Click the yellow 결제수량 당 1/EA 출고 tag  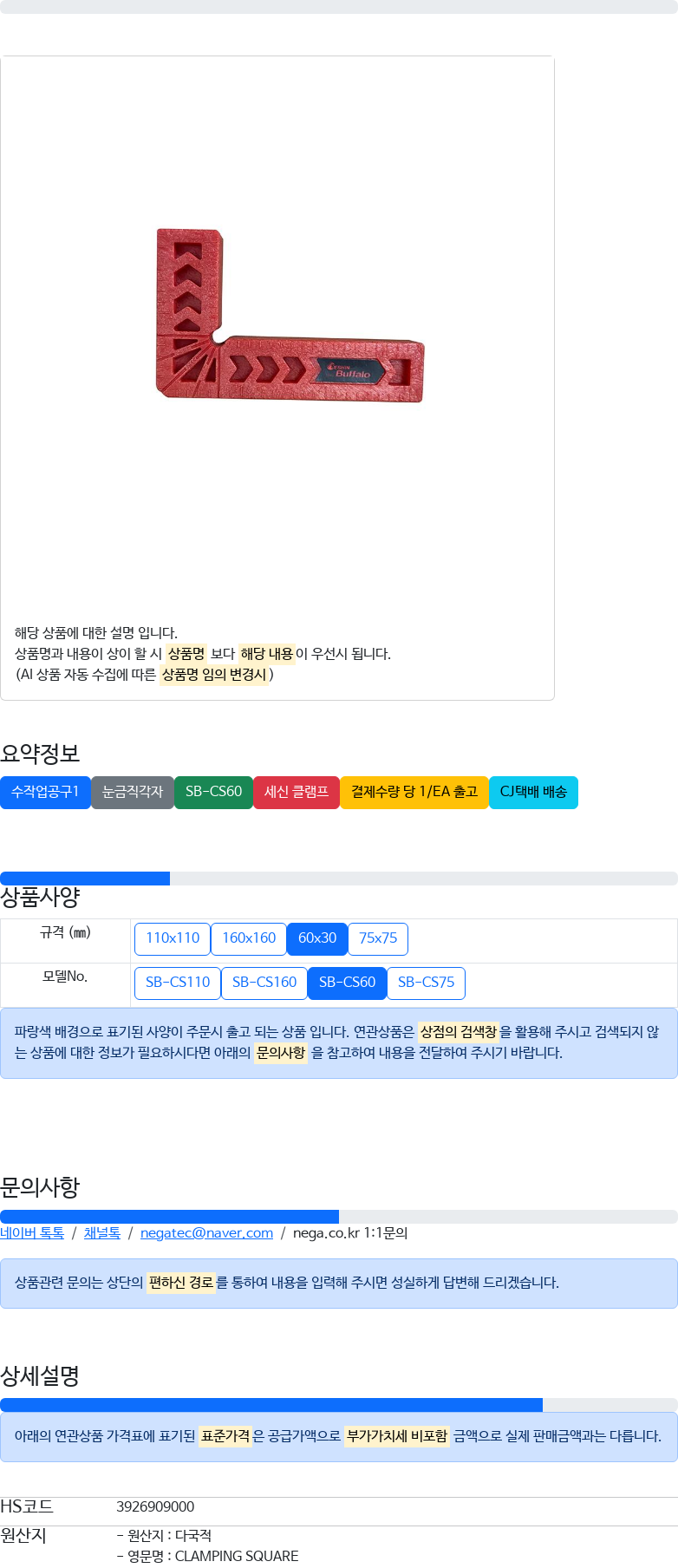click(414, 792)
